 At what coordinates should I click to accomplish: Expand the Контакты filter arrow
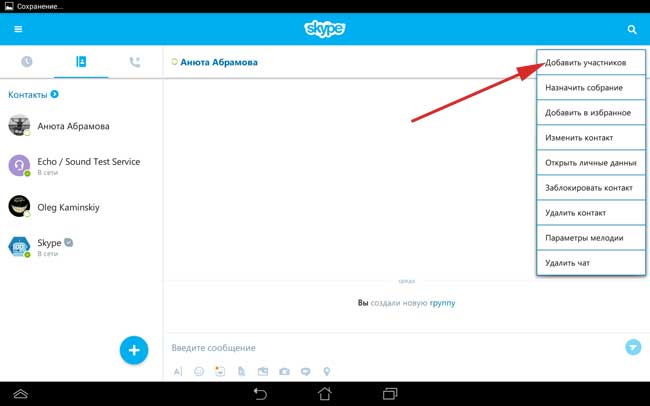click(x=55, y=95)
